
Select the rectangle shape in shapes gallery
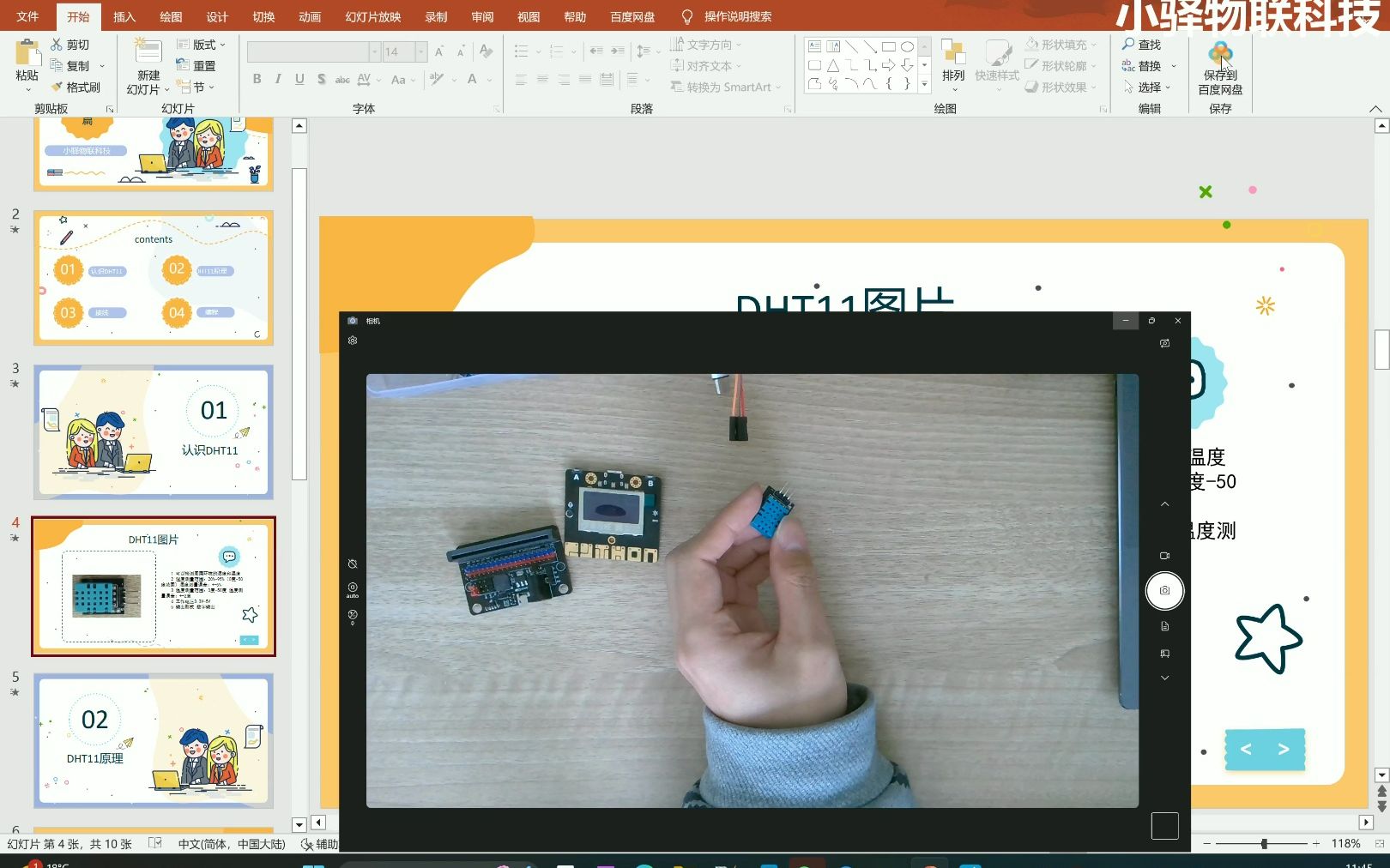click(x=889, y=46)
